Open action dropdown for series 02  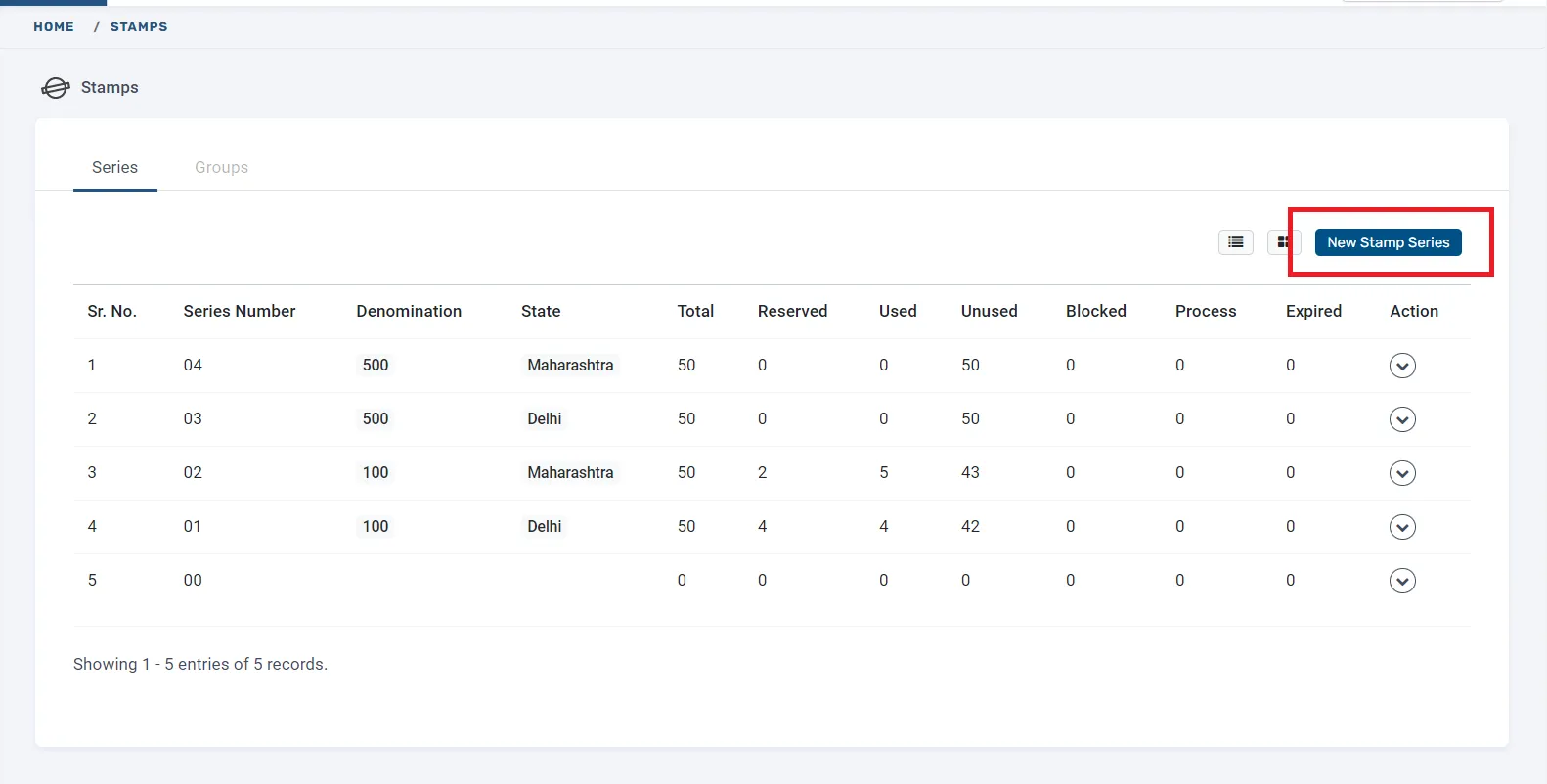pyautogui.click(x=1402, y=473)
